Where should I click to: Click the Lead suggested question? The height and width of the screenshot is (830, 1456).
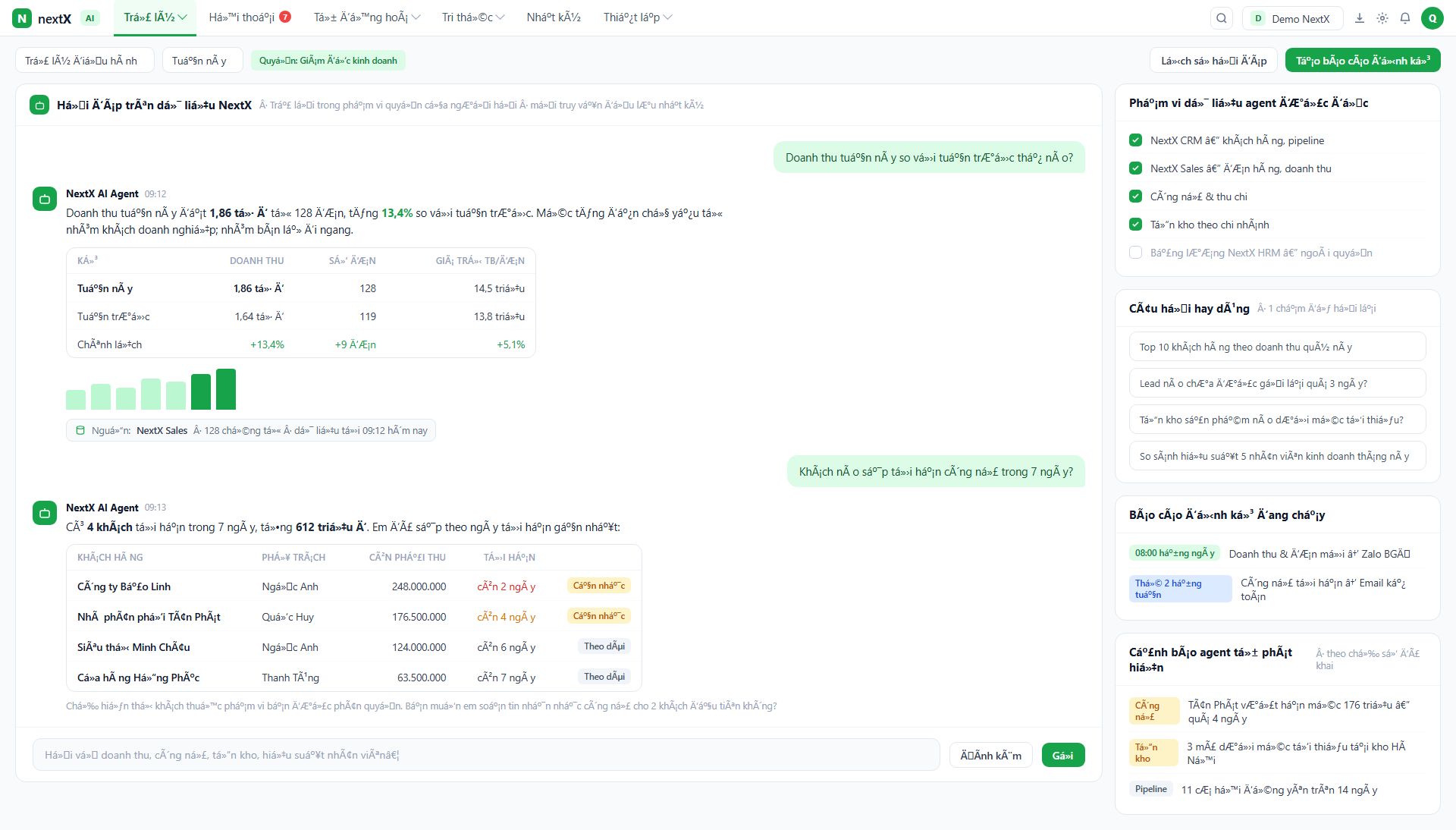tap(1277, 383)
